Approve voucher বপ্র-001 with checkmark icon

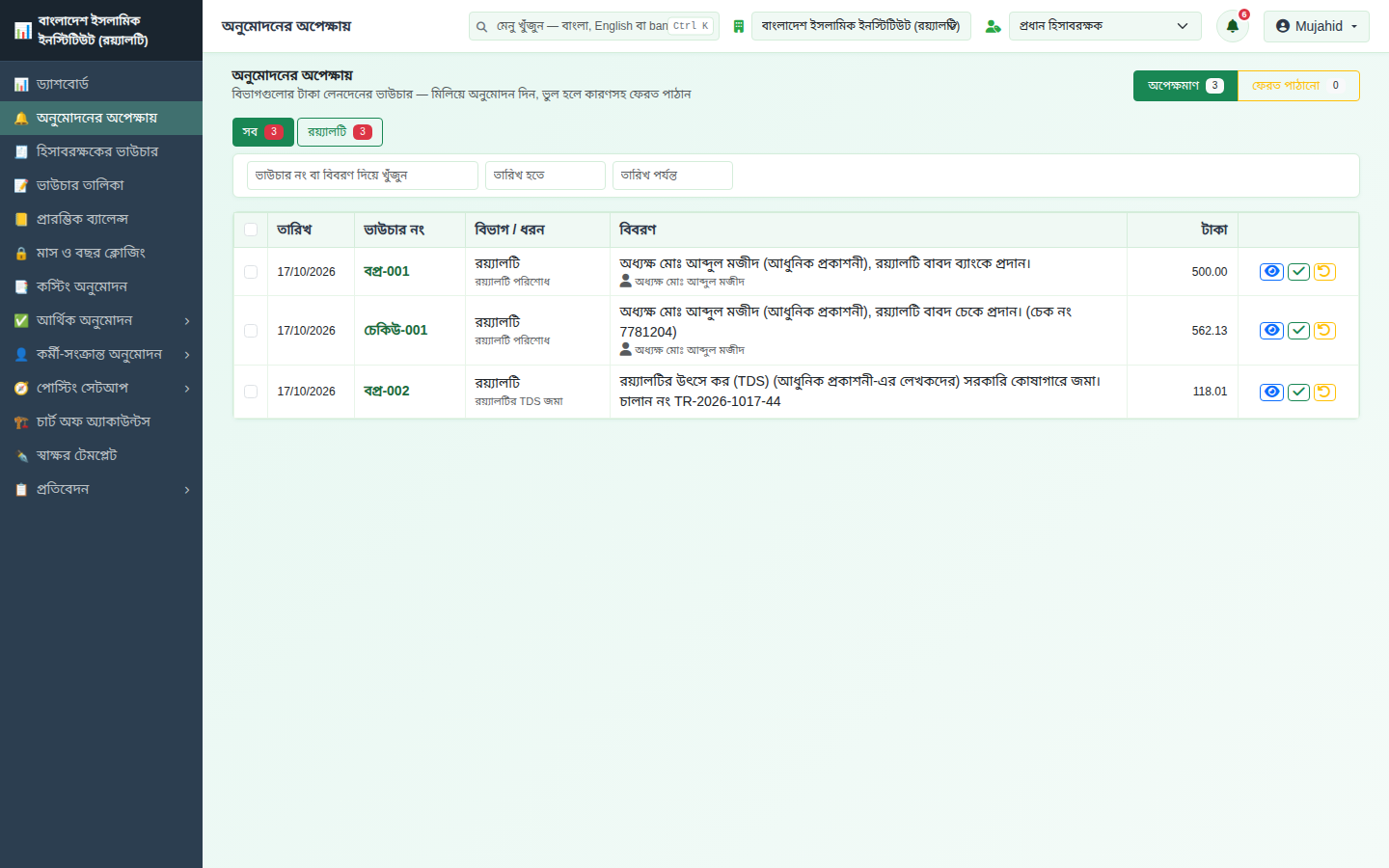(1298, 272)
